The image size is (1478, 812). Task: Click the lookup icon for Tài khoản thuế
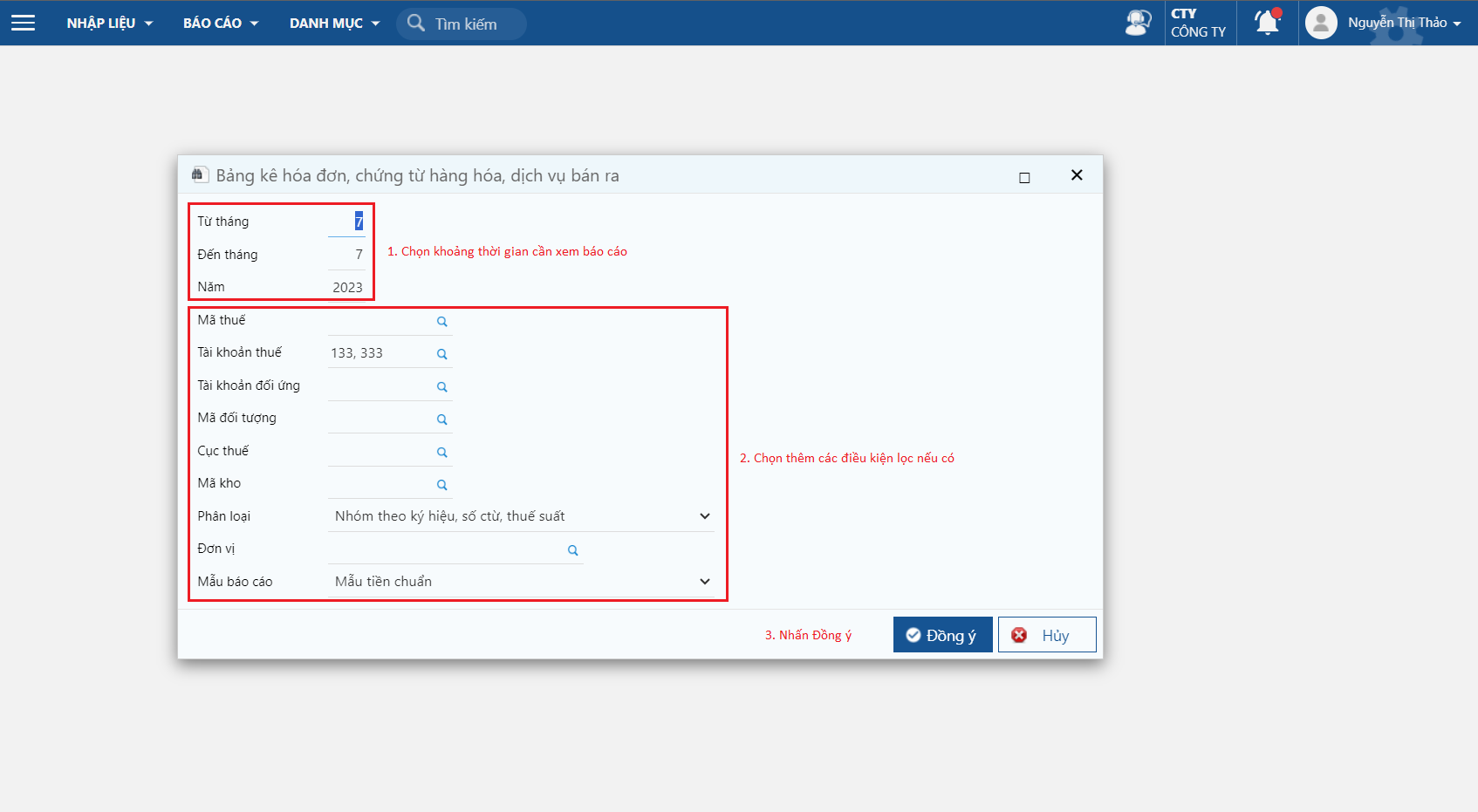tap(442, 354)
